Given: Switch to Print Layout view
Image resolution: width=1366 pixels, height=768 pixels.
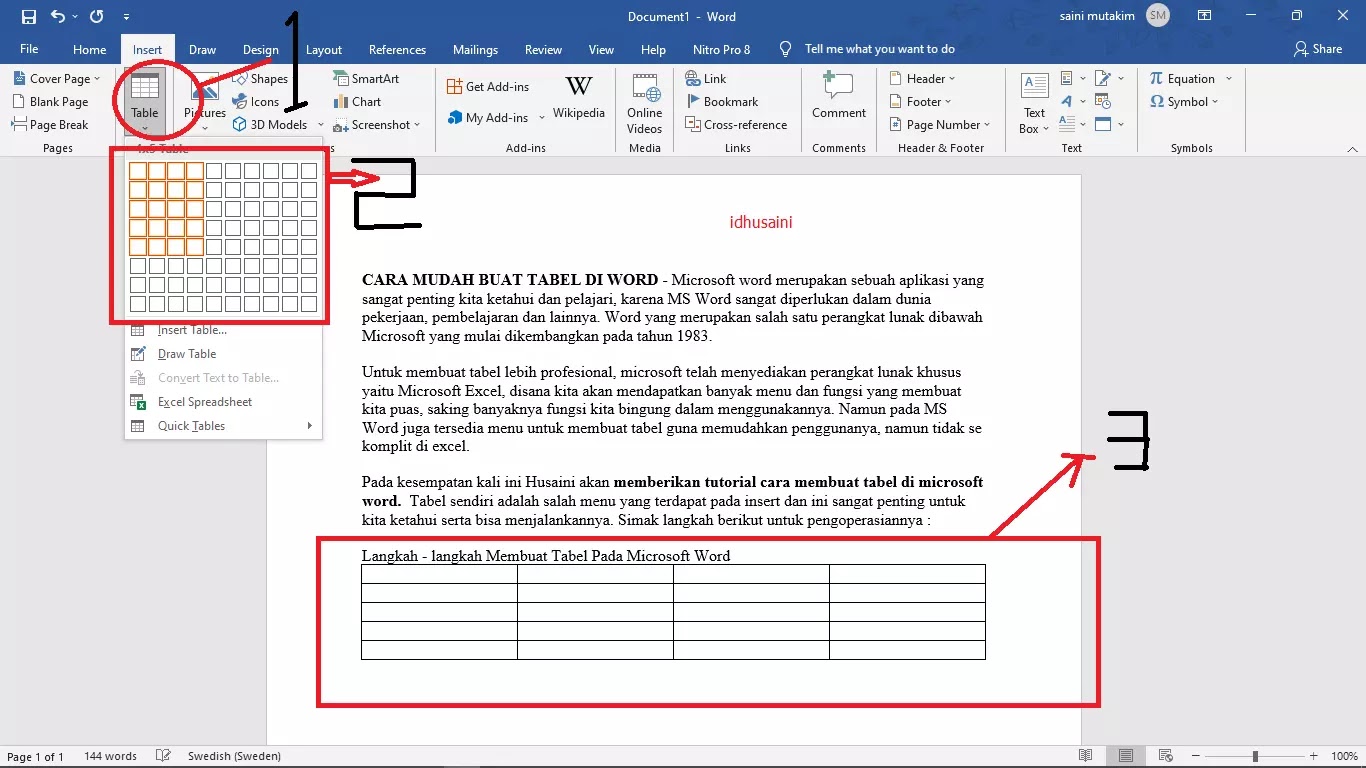Looking at the screenshot, I should tap(1126, 756).
